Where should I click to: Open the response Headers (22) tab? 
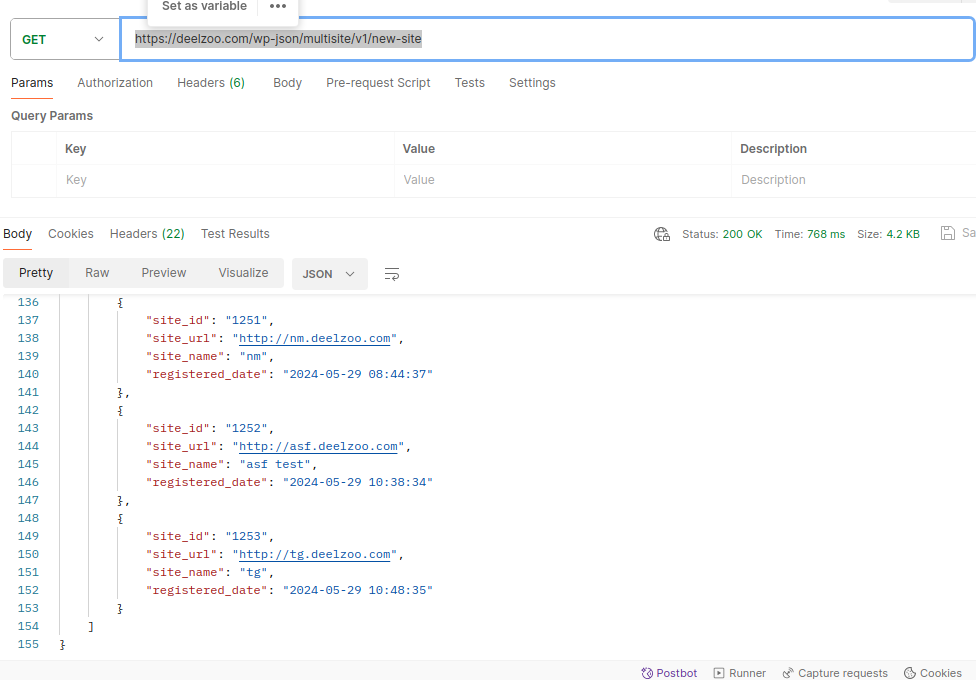pos(147,234)
